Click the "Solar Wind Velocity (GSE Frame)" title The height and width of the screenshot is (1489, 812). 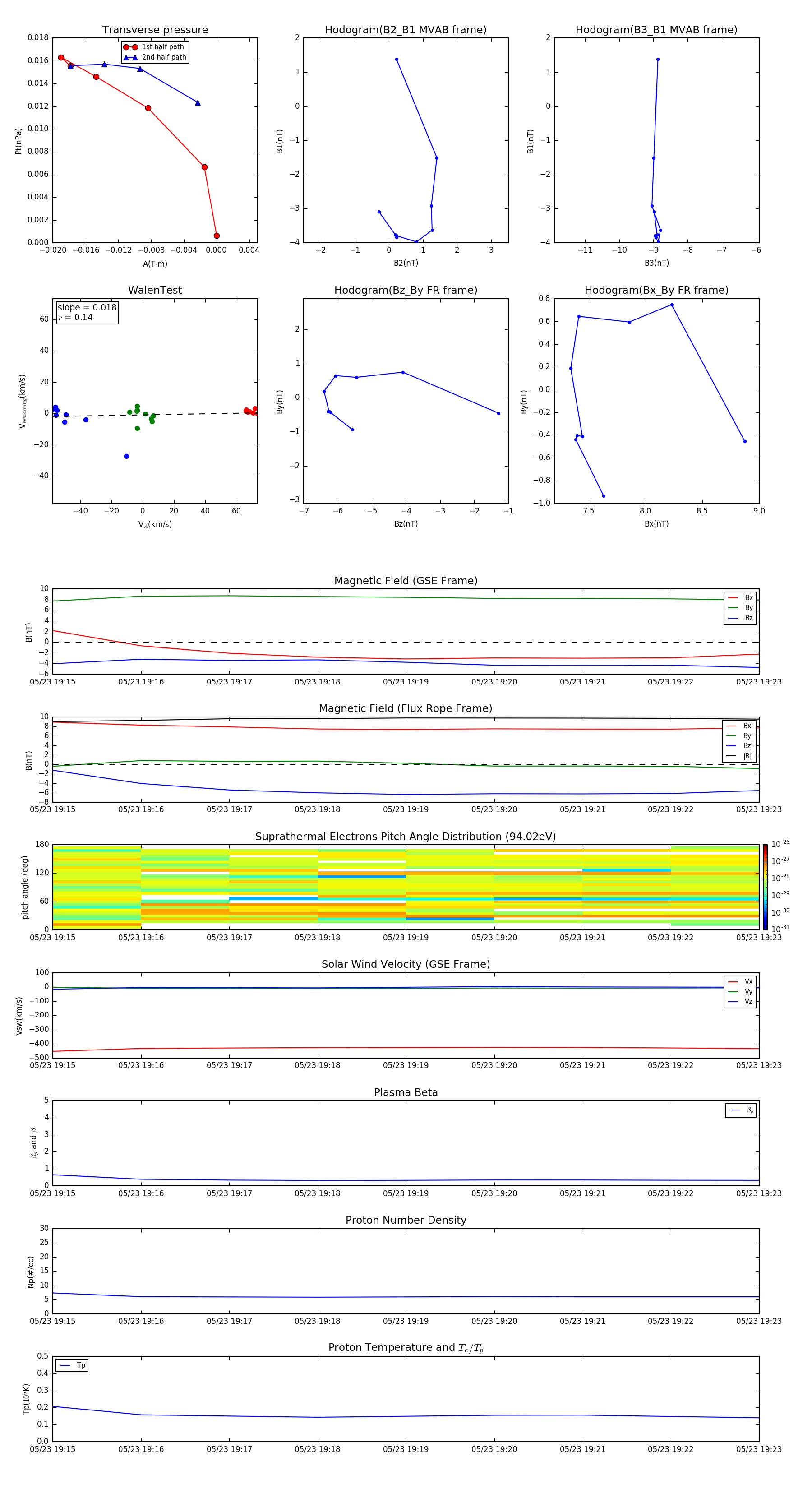[406, 965]
